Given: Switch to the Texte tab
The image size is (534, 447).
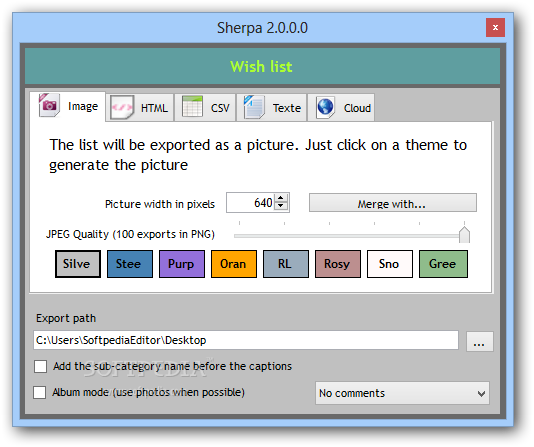Looking at the screenshot, I should [x=272, y=108].
